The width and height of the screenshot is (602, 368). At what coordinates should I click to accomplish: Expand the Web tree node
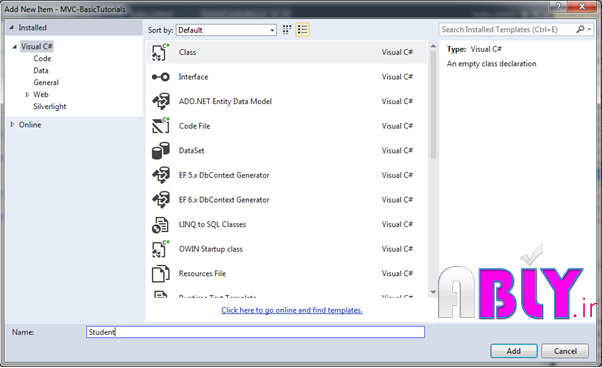[27, 94]
